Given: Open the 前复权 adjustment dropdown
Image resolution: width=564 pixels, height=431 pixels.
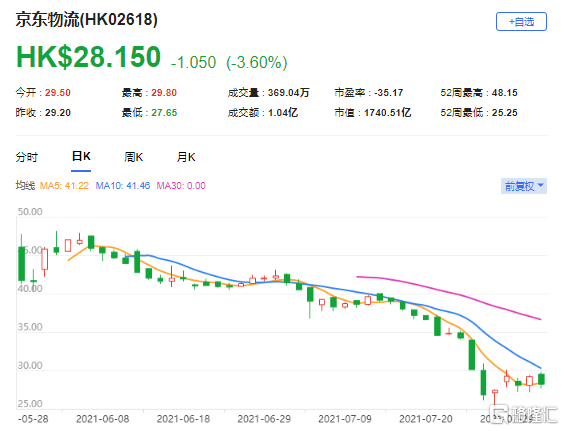Looking at the screenshot, I should click(524, 186).
